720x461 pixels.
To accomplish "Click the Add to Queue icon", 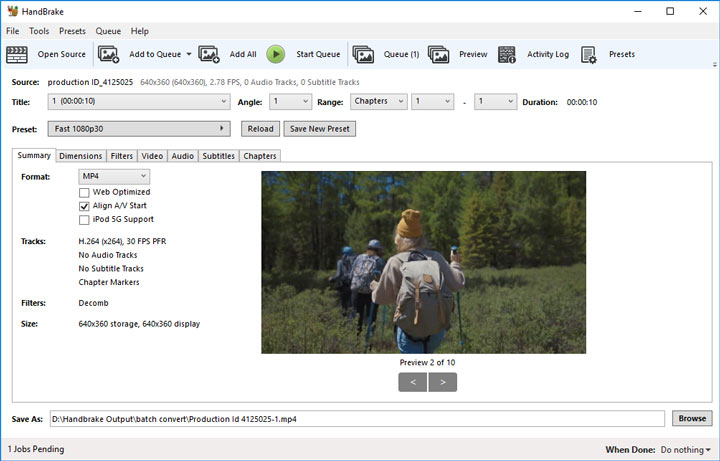I will click(x=109, y=54).
